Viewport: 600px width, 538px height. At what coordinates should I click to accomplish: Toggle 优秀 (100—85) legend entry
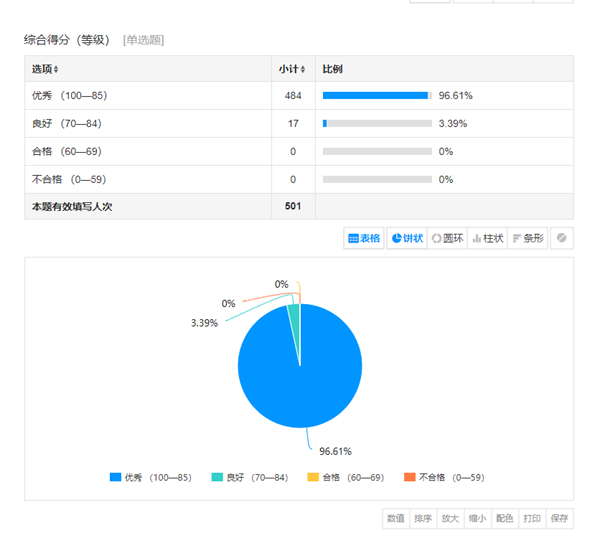(x=150, y=477)
